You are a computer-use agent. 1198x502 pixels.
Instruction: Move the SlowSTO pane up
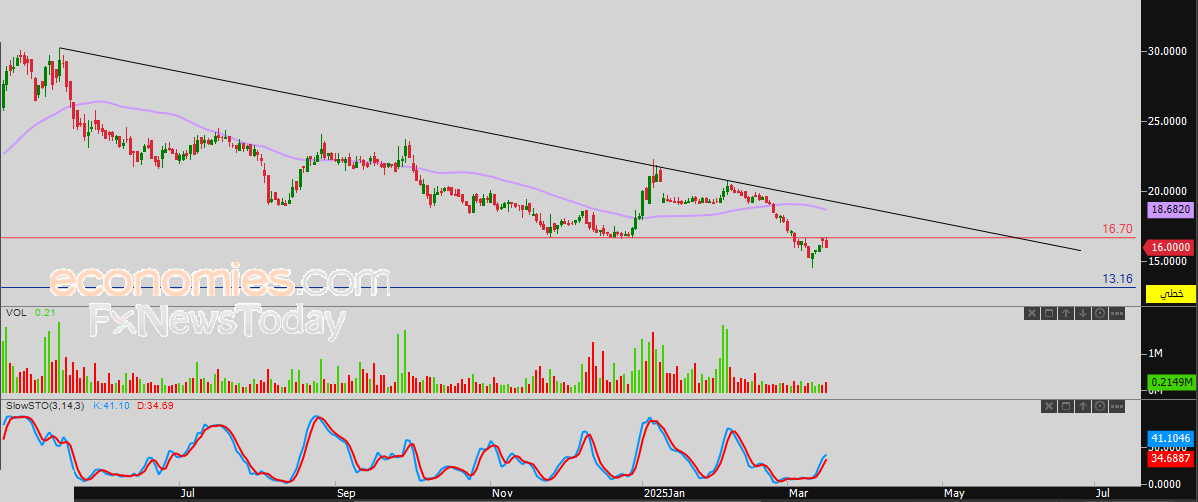pyautogui.click(x=1083, y=406)
